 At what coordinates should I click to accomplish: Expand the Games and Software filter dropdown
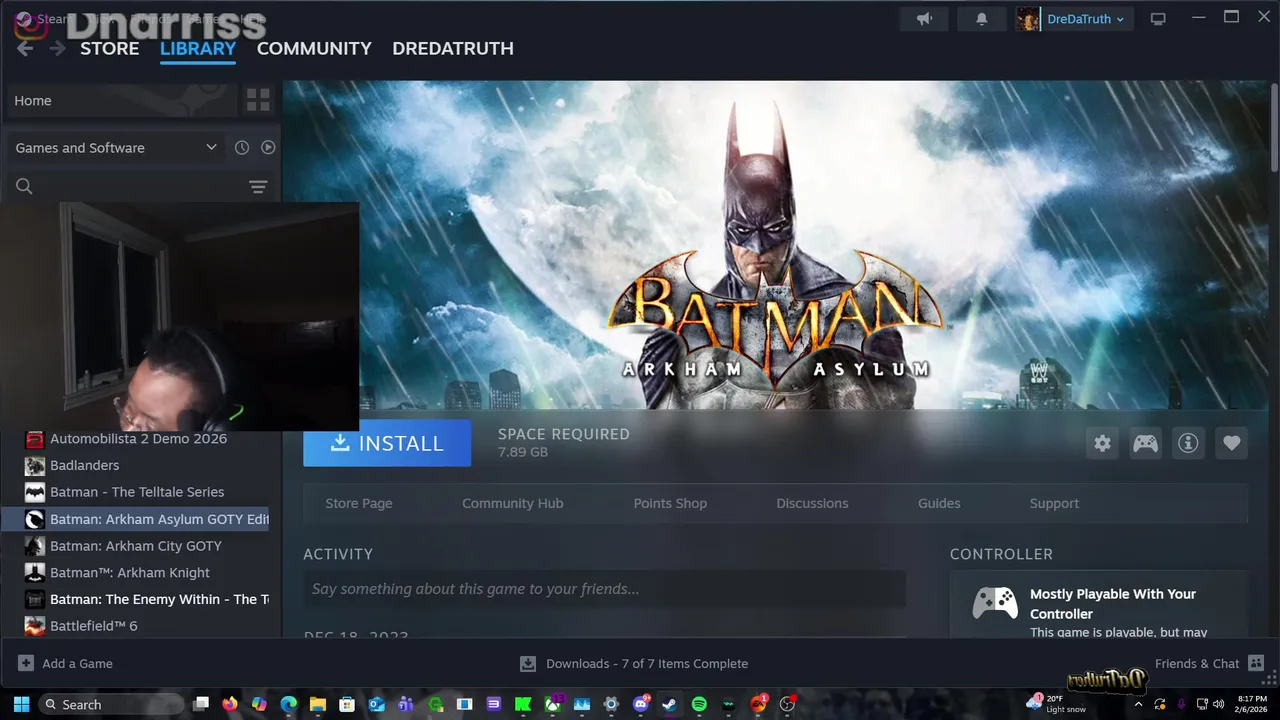(116, 148)
